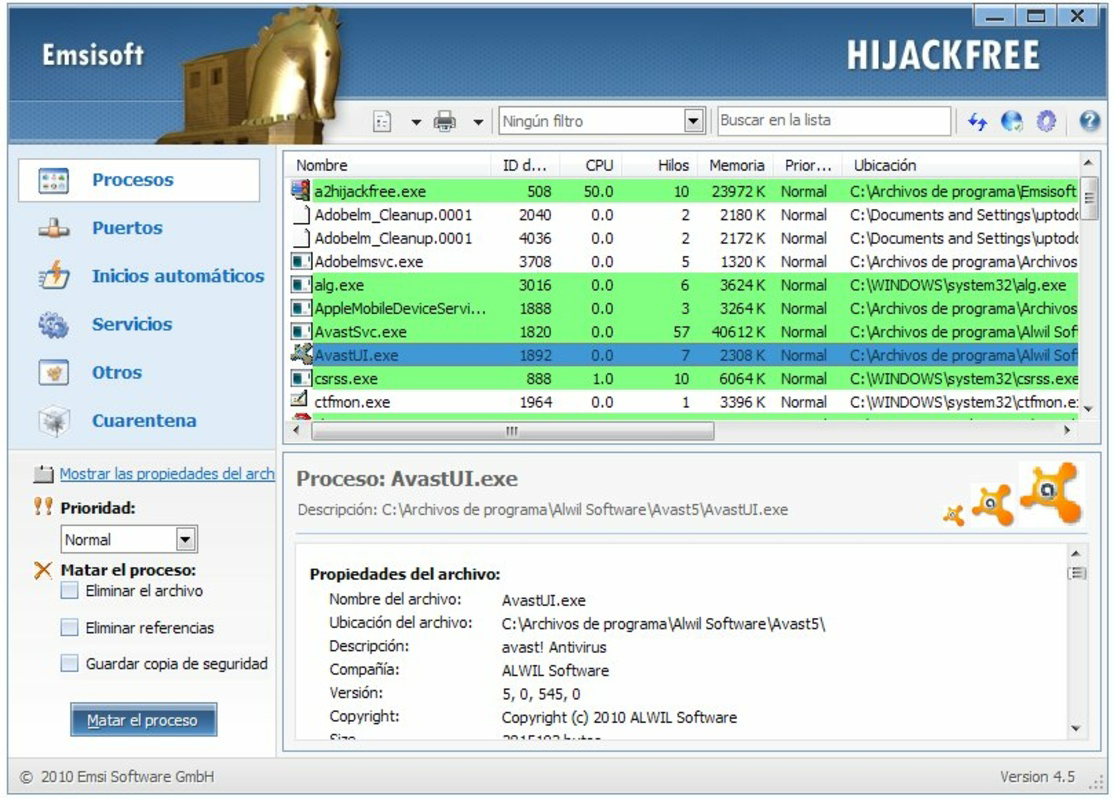This screenshot has width=1114, height=800.
Task: Click the 'Matar el proceso' button
Action: click(144, 720)
